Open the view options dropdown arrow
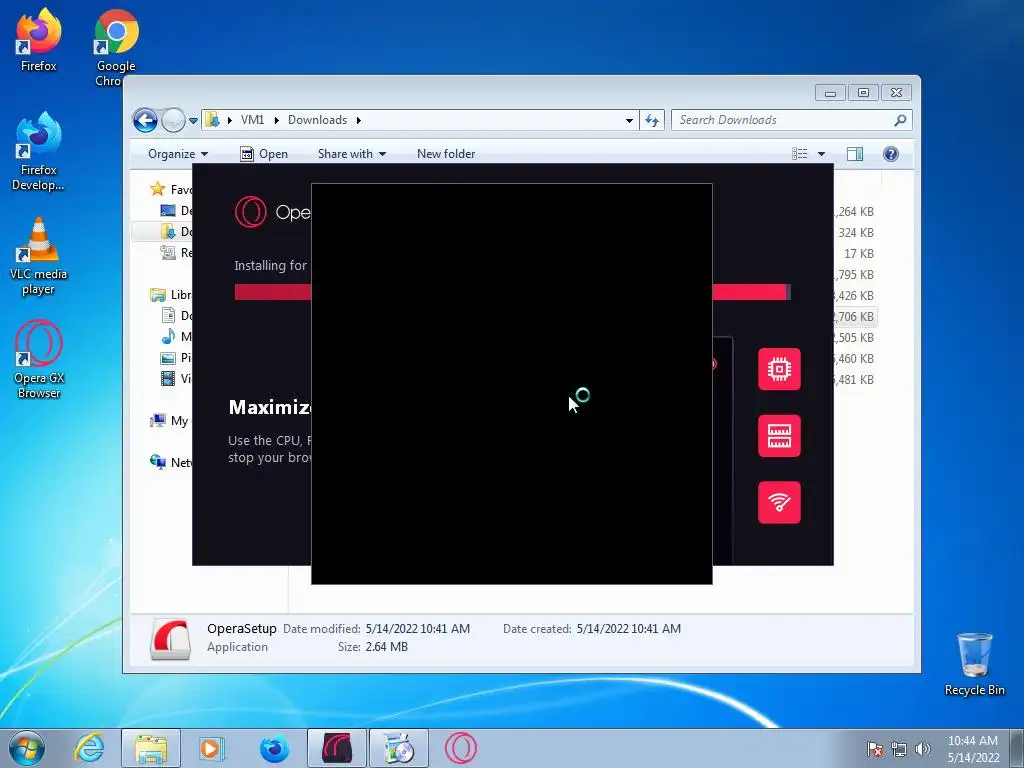Image resolution: width=1024 pixels, height=768 pixels. [822, 154]
